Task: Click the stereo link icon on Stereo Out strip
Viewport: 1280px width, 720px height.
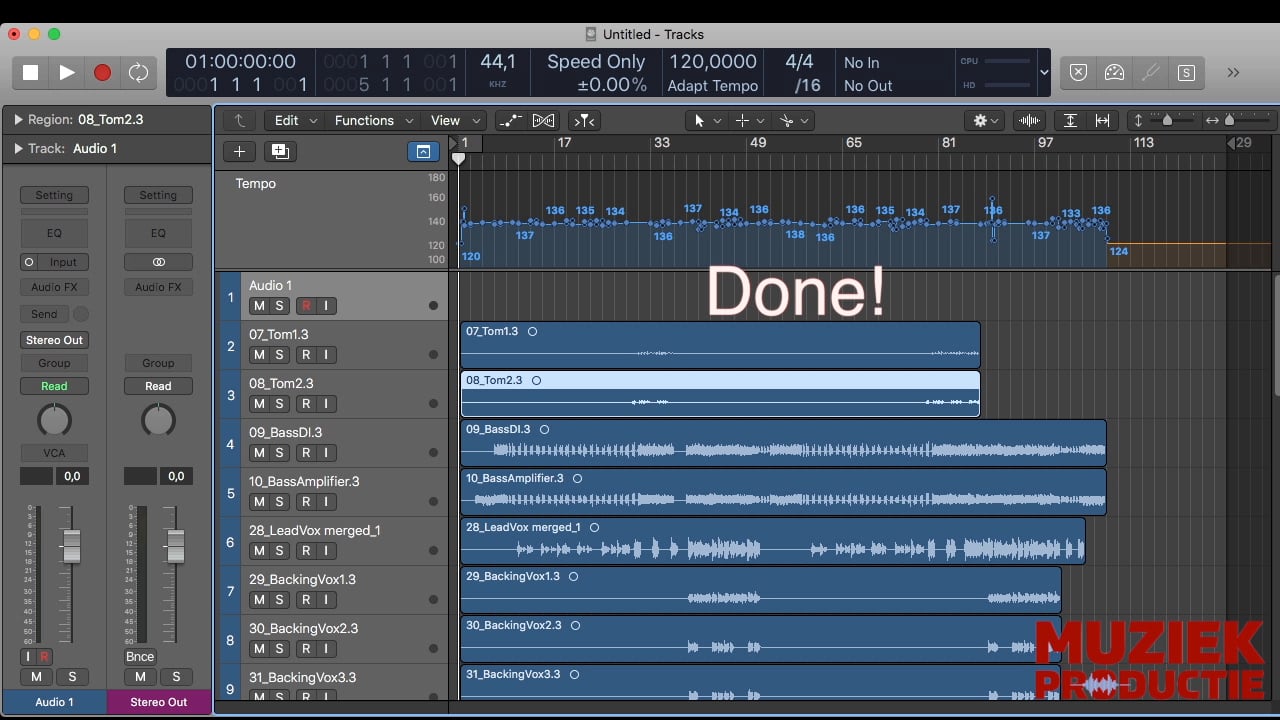Action: [158, 262]
